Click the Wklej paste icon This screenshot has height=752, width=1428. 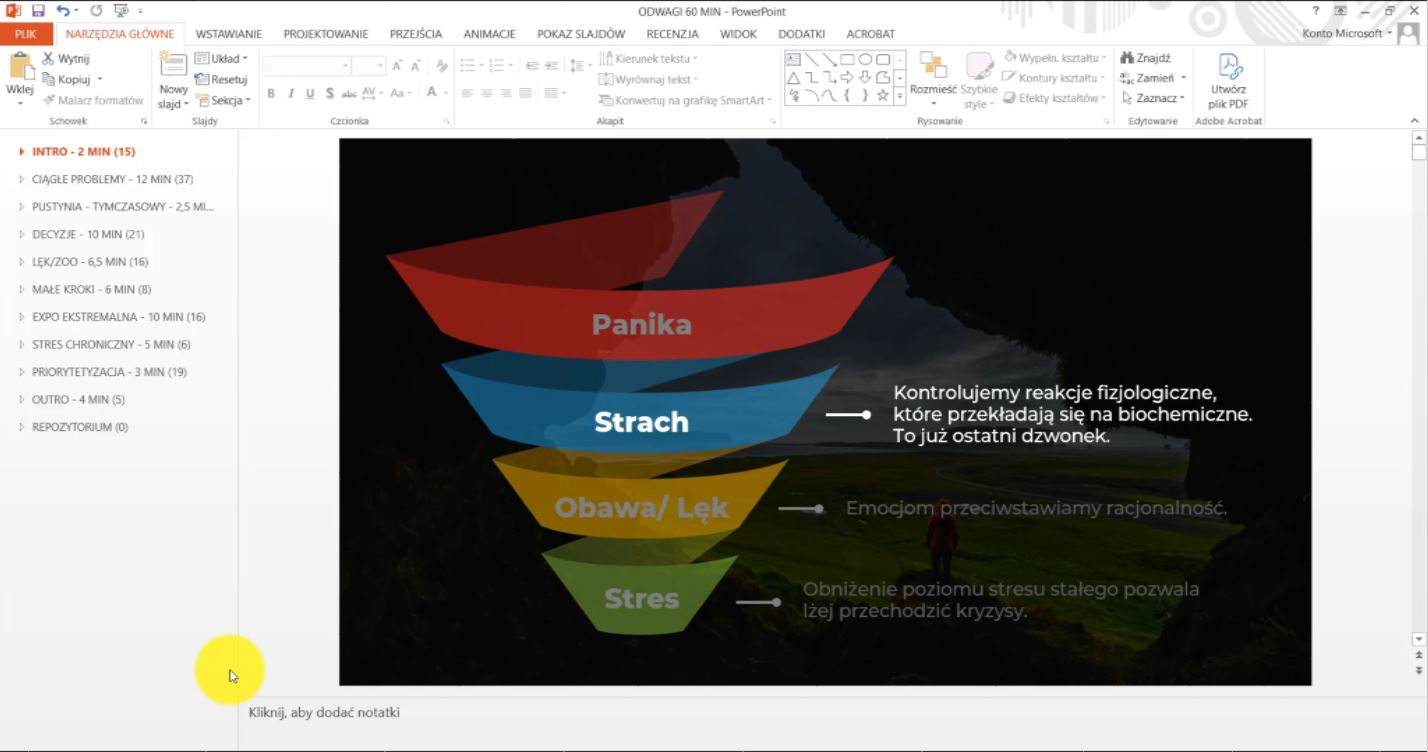coord(20,68)
